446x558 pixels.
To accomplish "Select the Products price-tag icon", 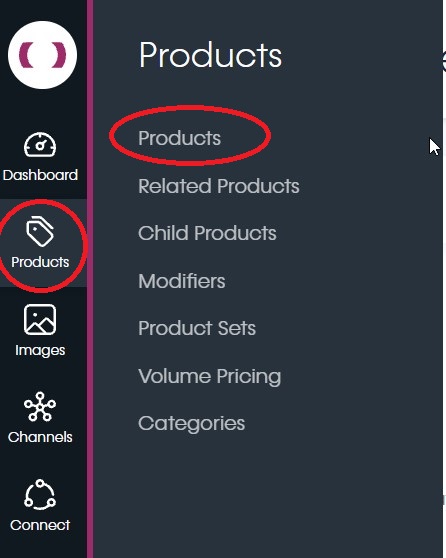I will pyautogui.click(x=40, y=231).
